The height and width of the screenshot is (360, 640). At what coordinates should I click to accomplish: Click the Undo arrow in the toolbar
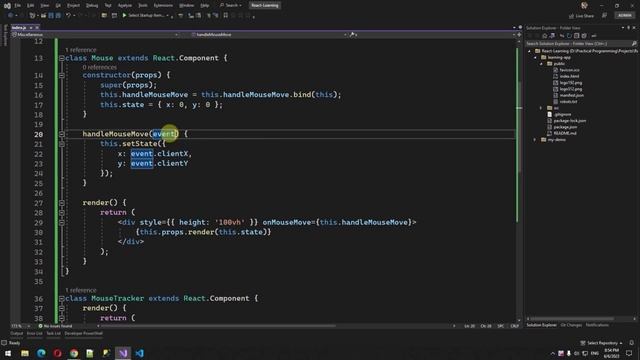(68, 16)
